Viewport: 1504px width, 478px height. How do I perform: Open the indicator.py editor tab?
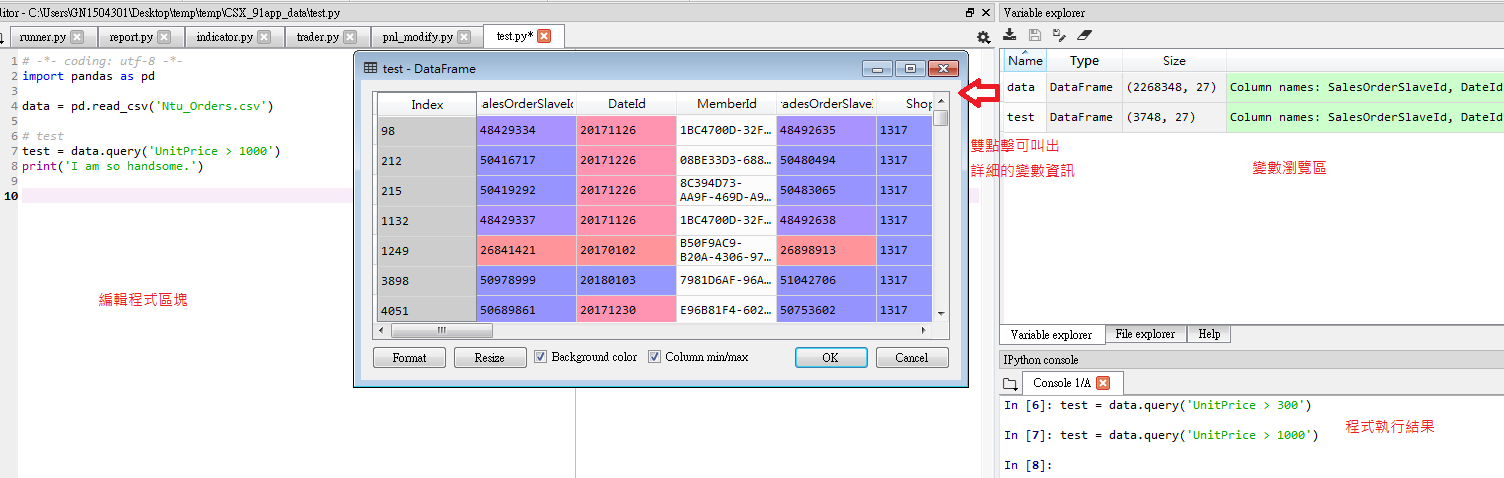(224, 37)
